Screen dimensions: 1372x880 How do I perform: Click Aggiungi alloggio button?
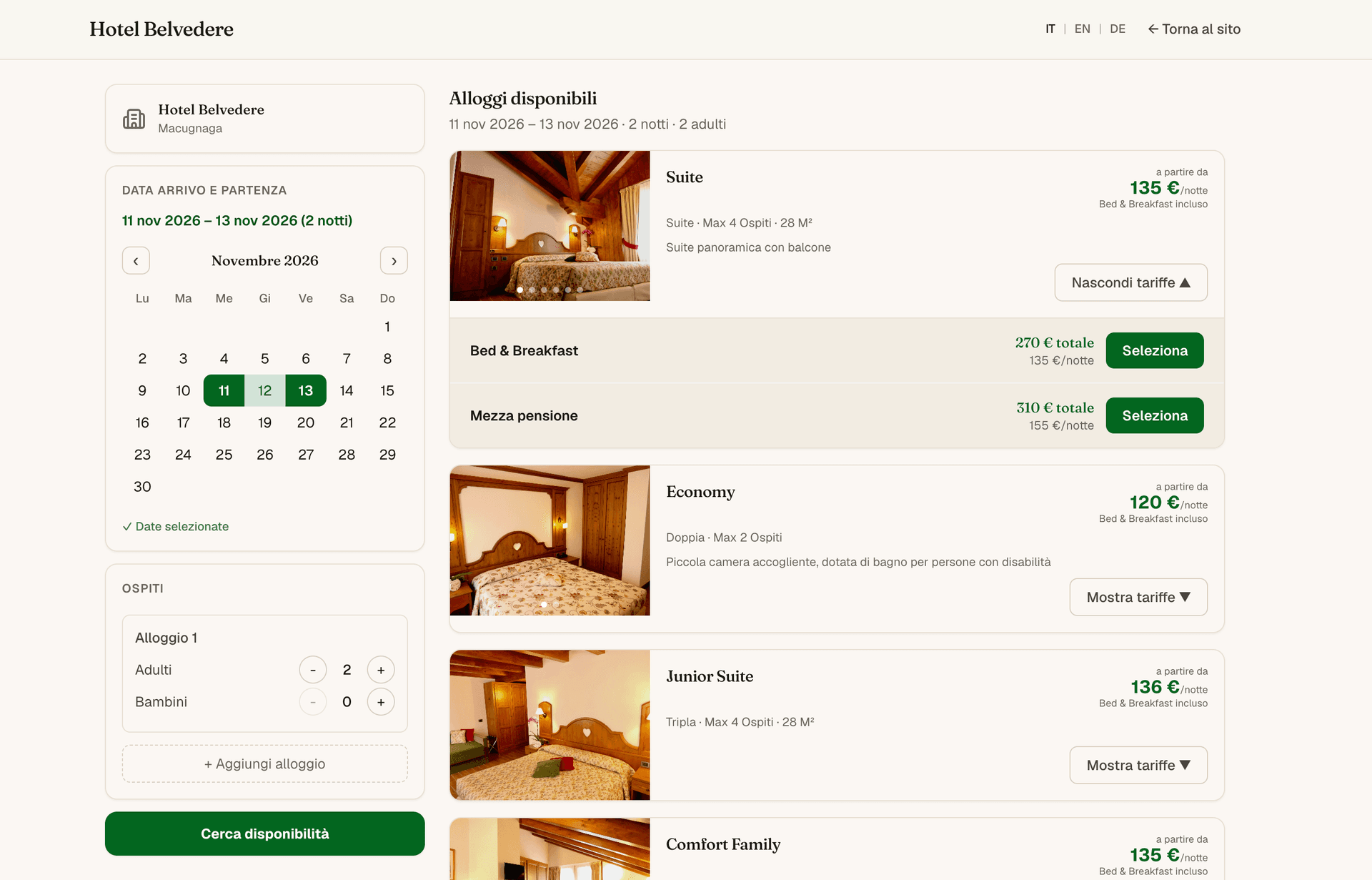265,763
